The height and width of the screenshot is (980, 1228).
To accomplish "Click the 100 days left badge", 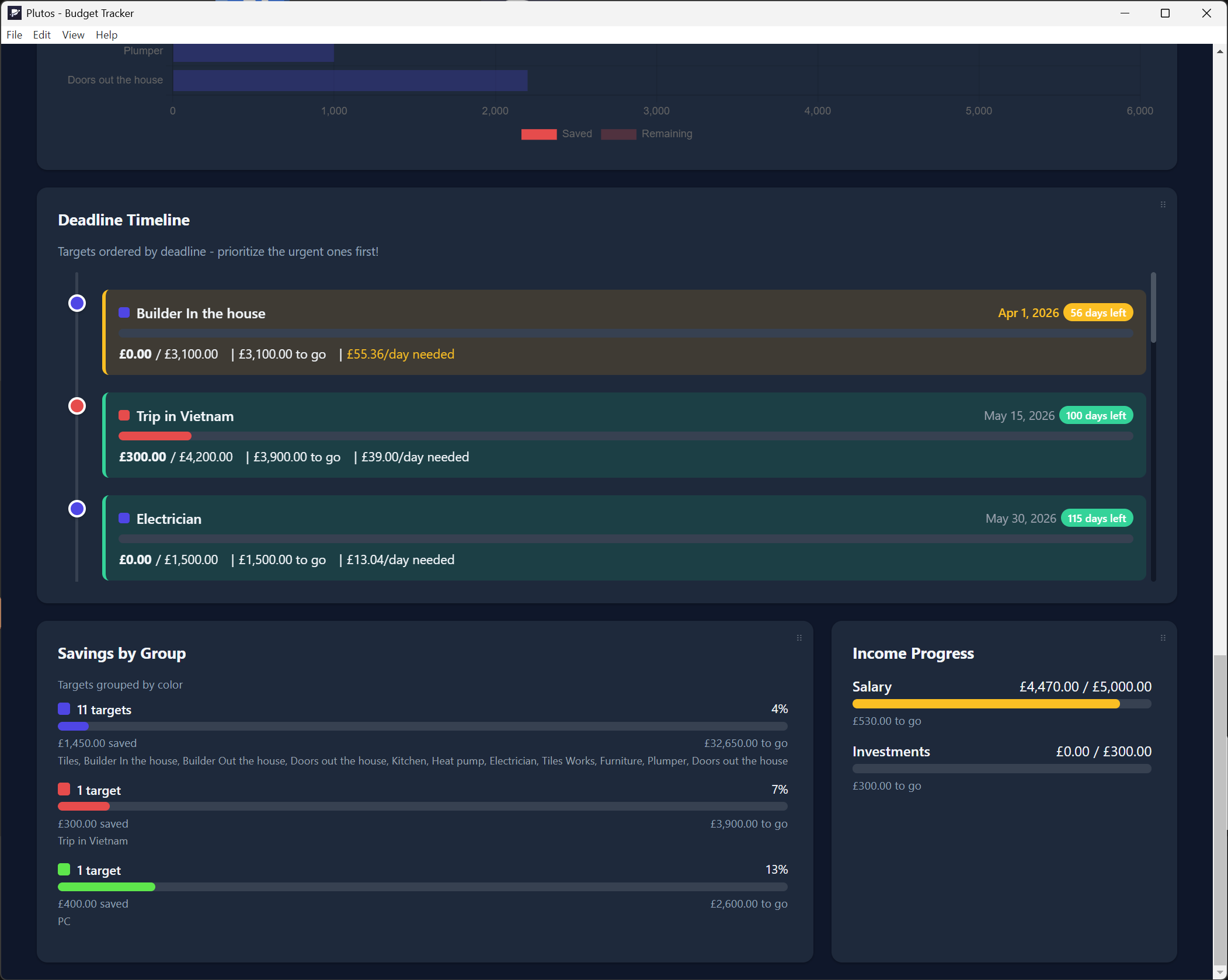I will [x=1095, y=415].
